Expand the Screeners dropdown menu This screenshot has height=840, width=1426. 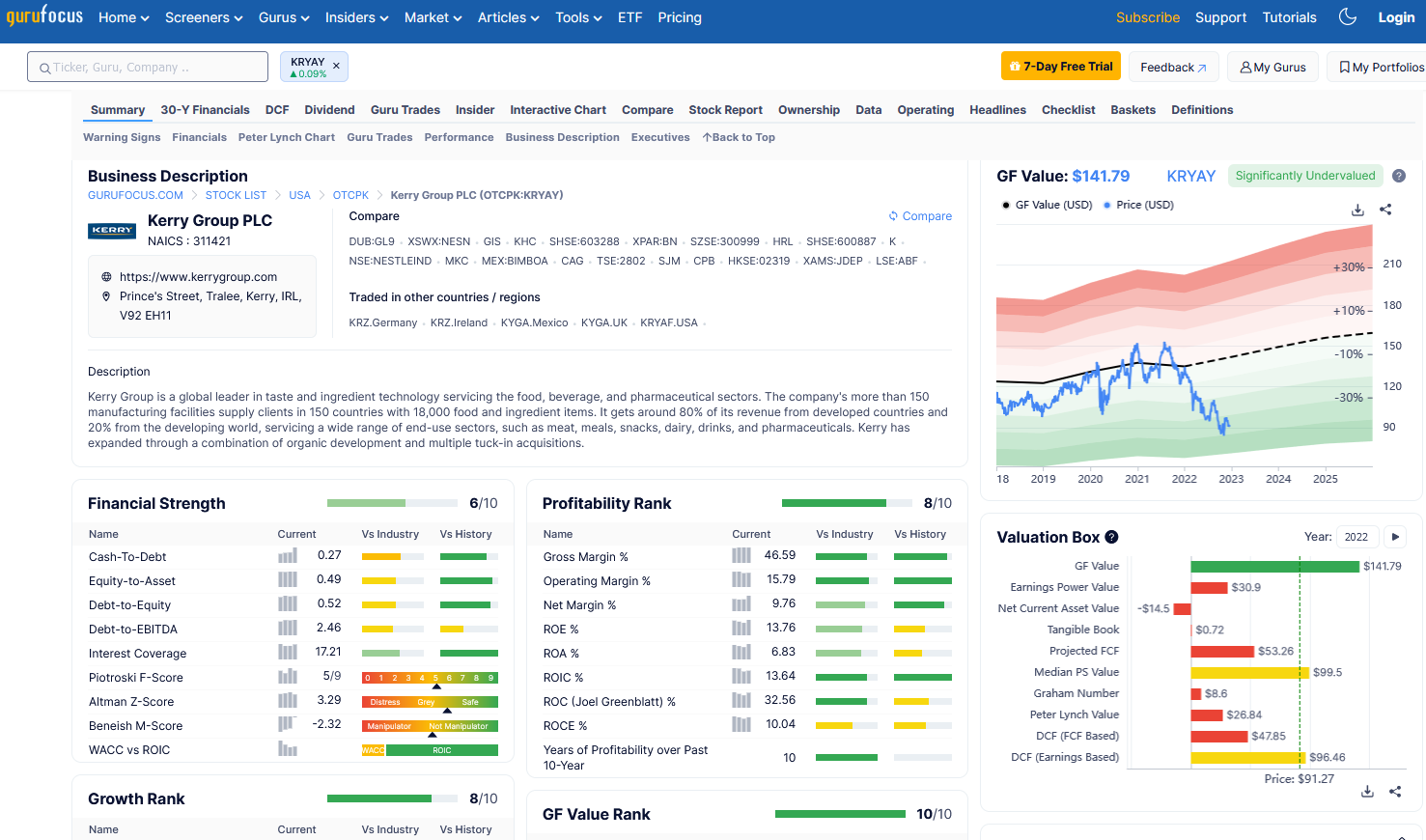click(204, 17)
